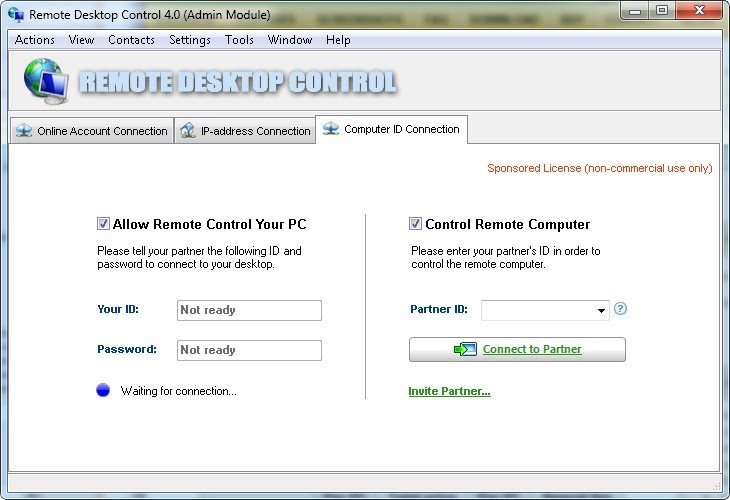Minimize the Remote Desktop Control window

coord(635,11)
